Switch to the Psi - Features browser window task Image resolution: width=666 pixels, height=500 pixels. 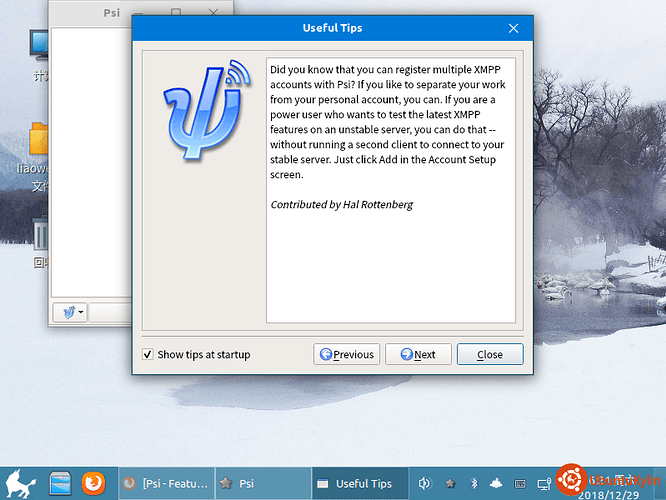(x=166, y=483)
